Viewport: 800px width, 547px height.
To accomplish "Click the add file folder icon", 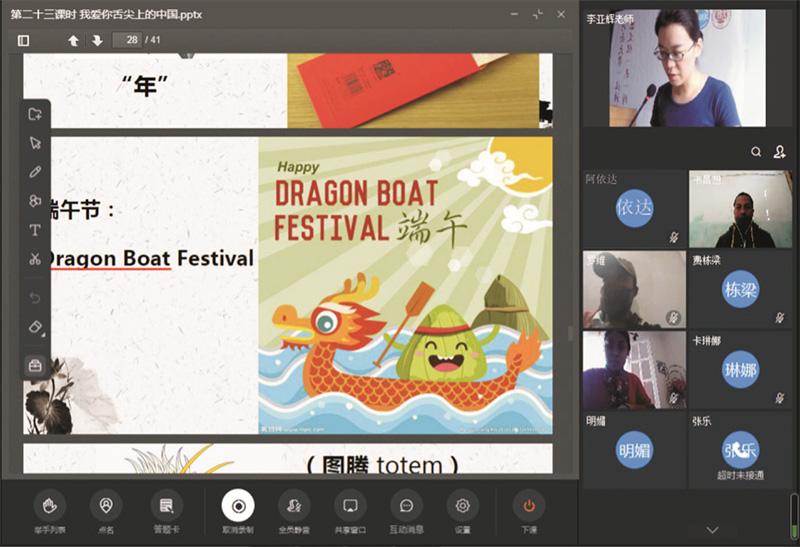I will (35, 114).
